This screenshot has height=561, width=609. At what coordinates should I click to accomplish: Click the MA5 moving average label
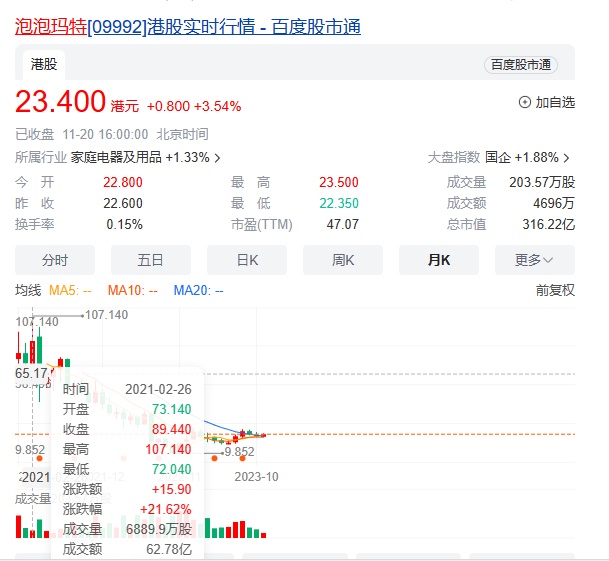point(70,291)
